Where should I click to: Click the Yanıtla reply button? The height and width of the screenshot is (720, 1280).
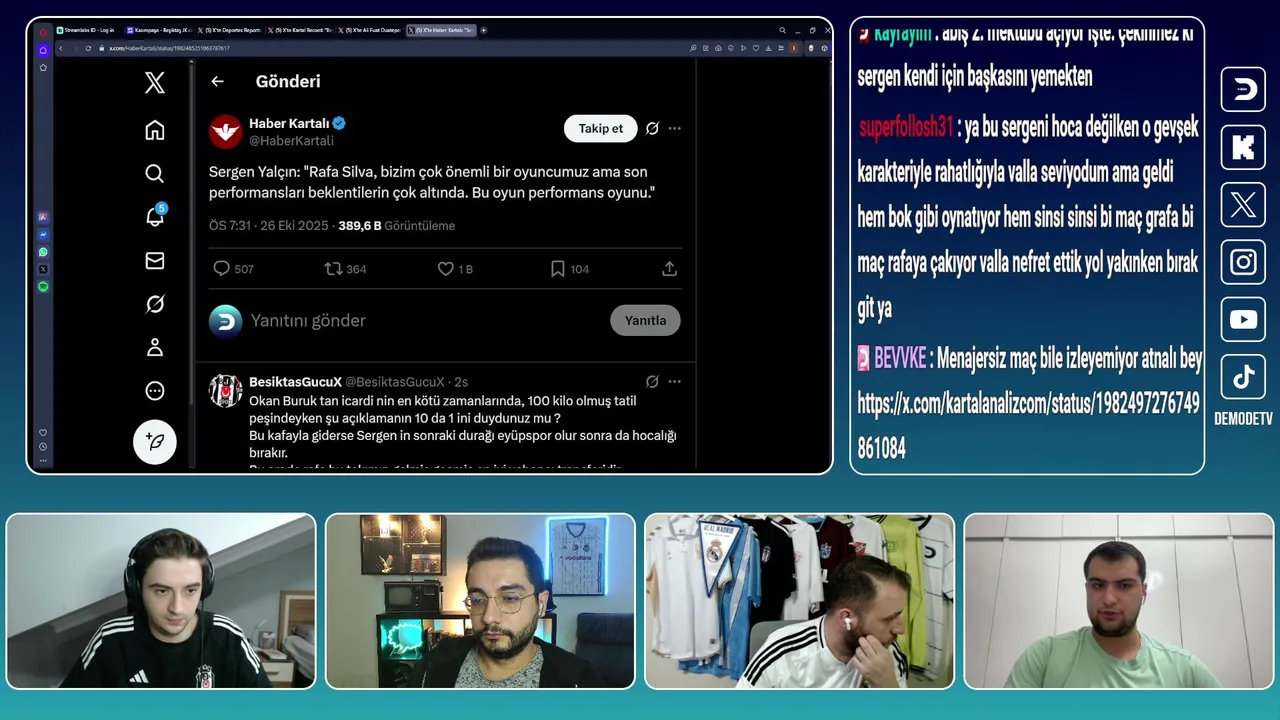(x=645, y=320)
